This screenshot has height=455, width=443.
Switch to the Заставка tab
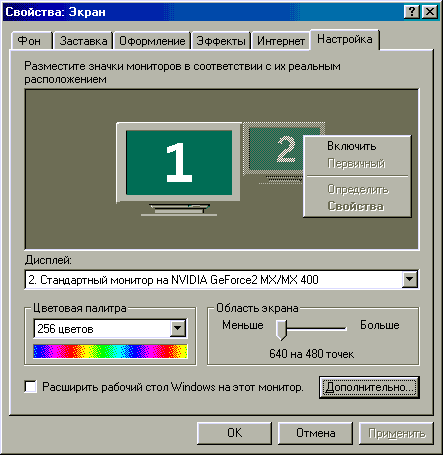point(83,41)
